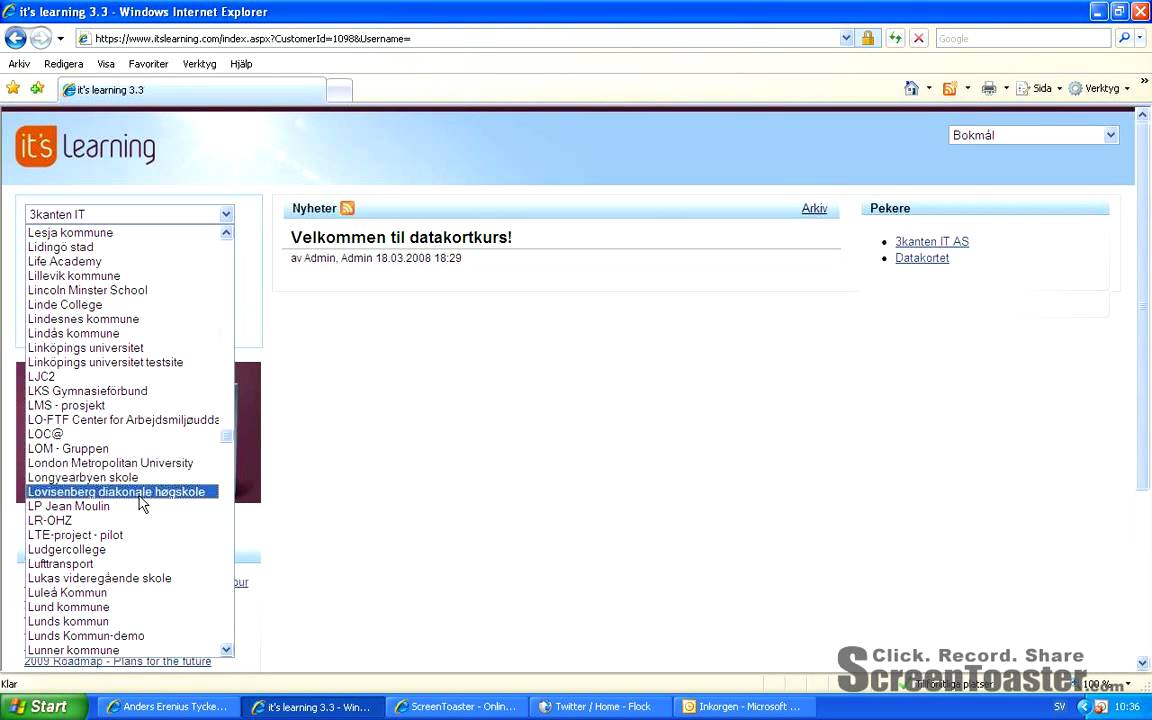
Task: Click Add to Favorites star-plus icon
Action: point(37,88)
